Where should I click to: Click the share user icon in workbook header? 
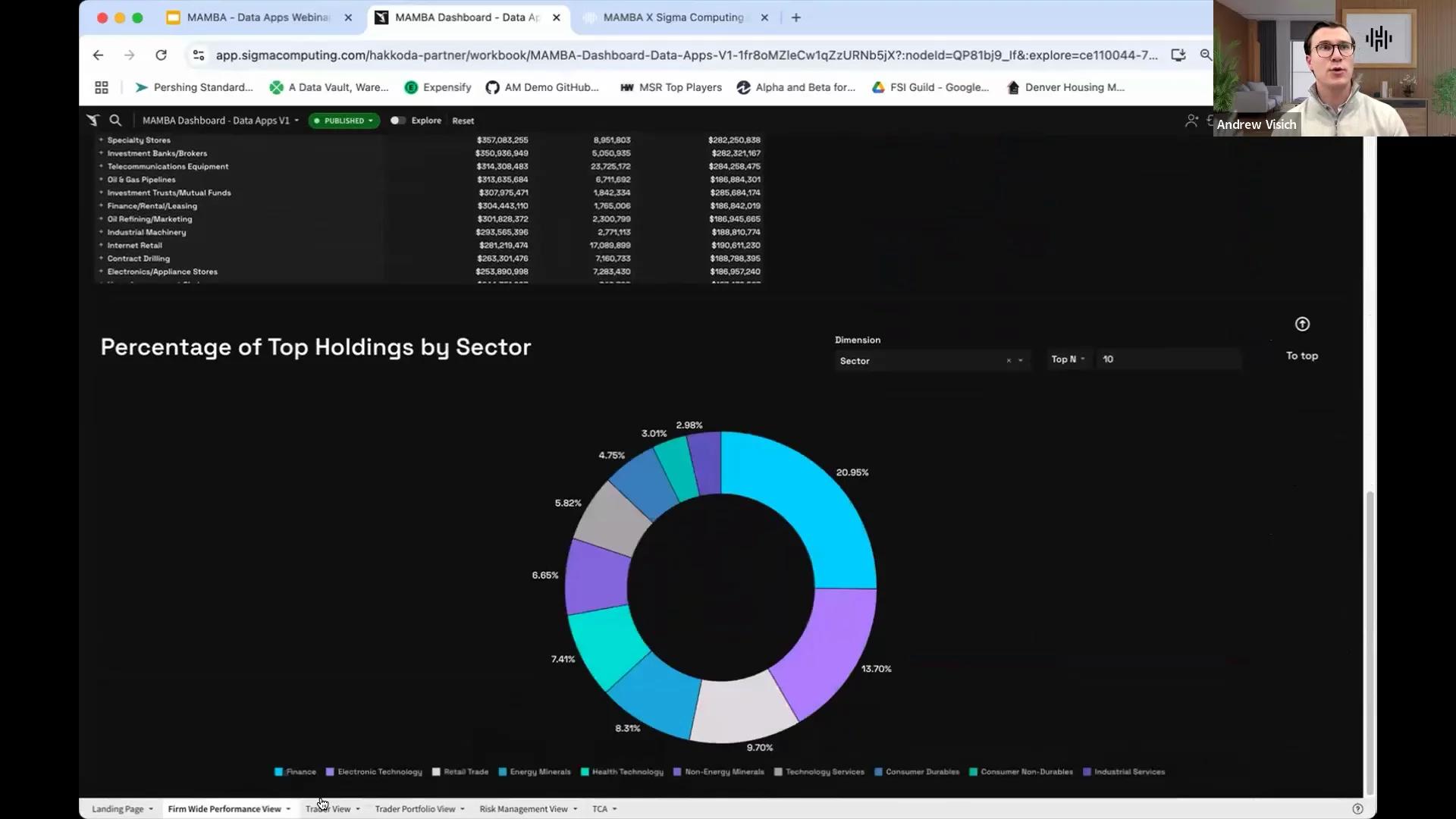pyautogui.click(x=1191, y=121)
